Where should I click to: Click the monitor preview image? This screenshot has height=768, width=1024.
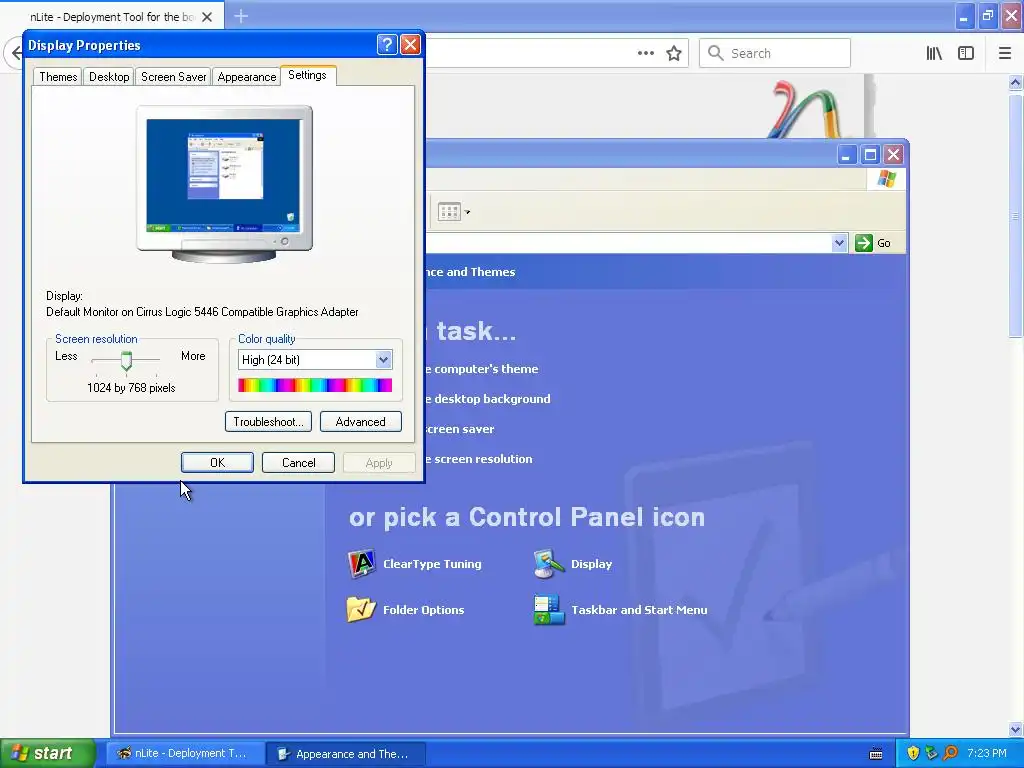click(x=224, y=184)
